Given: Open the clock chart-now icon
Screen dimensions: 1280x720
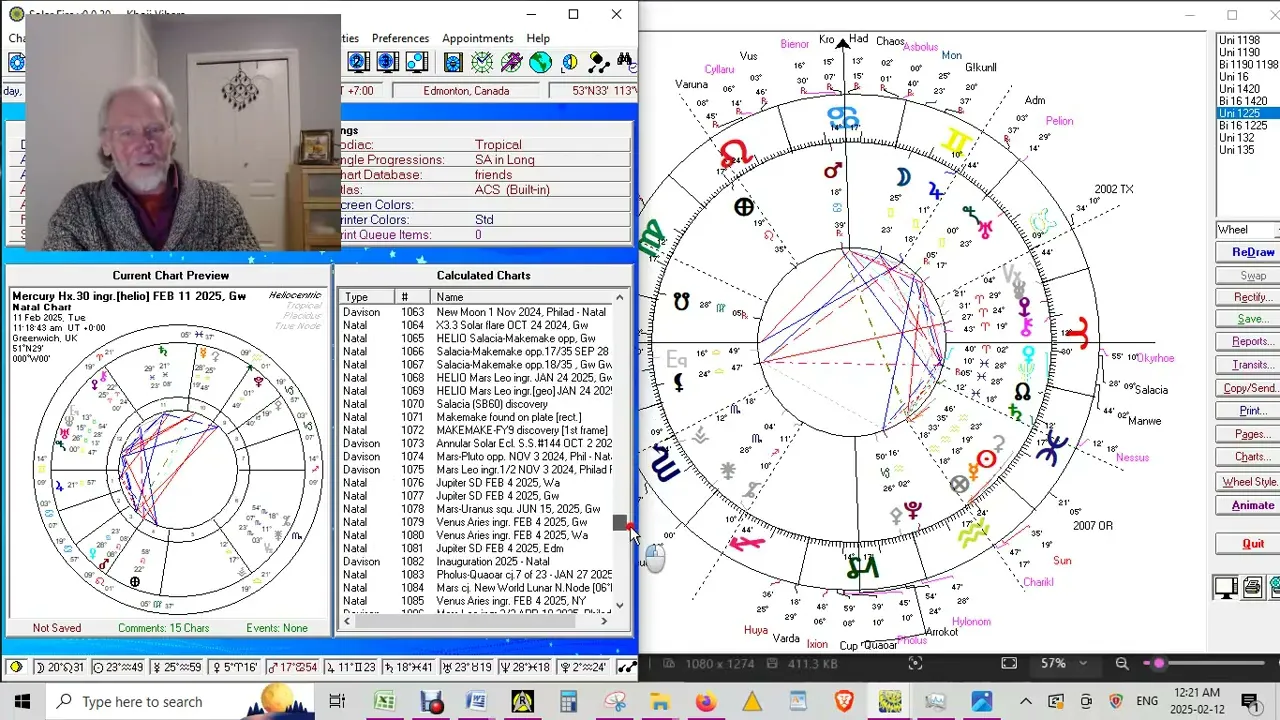Looking at the screenshot, I should pyautogui.click(x=482, y=62).
